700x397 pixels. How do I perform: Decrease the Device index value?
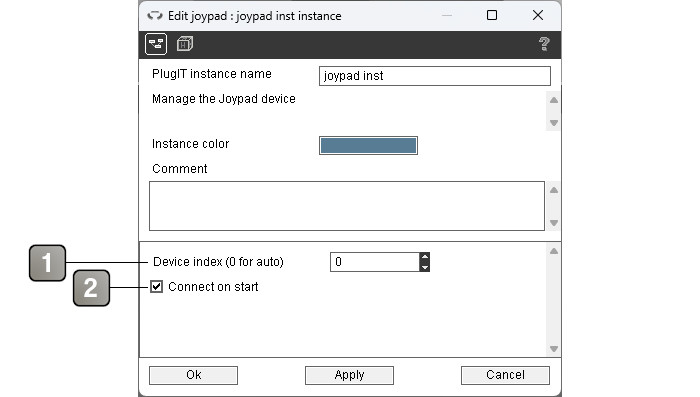click(425, 267)
